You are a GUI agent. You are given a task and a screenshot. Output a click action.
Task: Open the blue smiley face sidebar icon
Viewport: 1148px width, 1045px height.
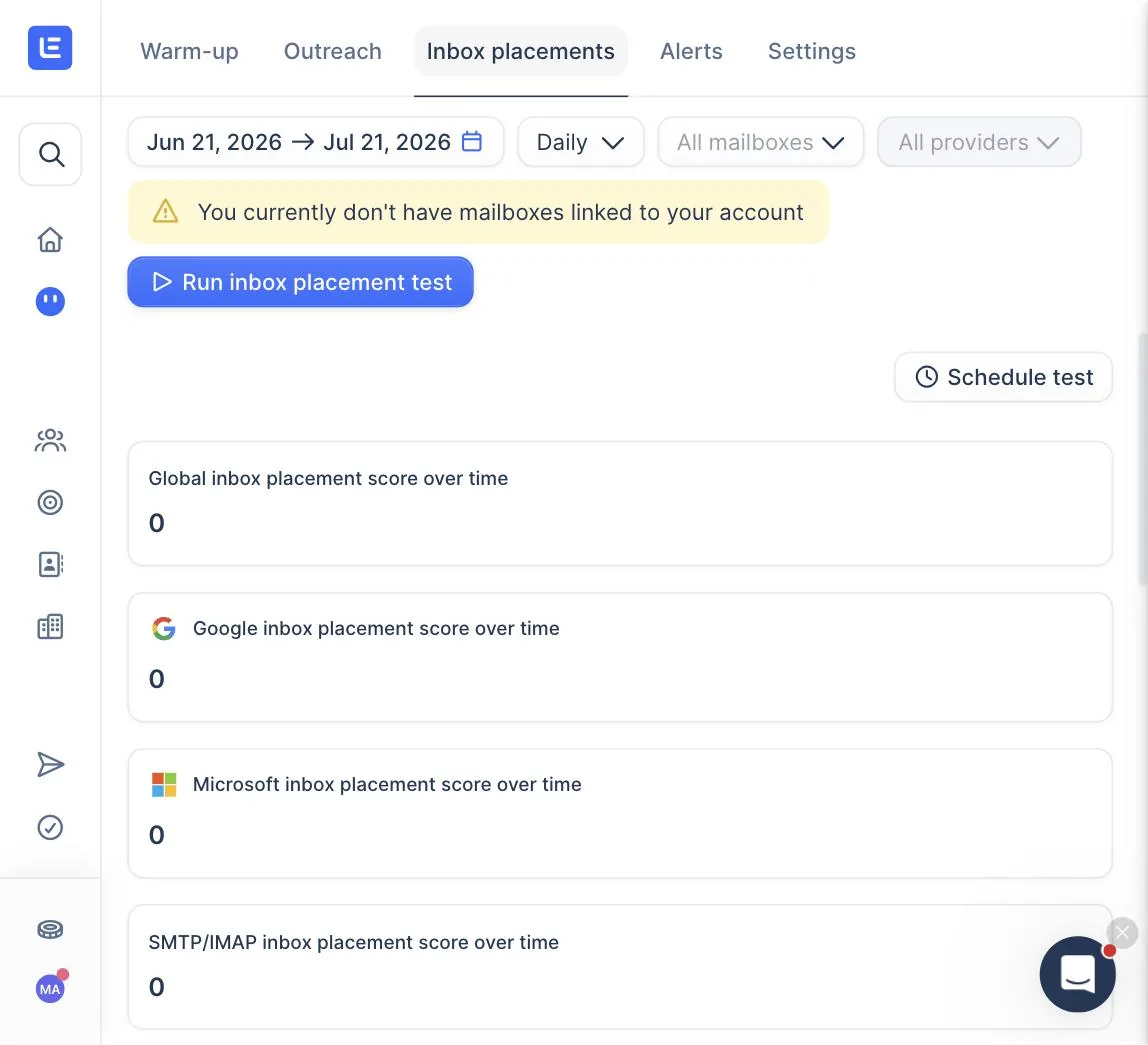click(x=51, y=301)
